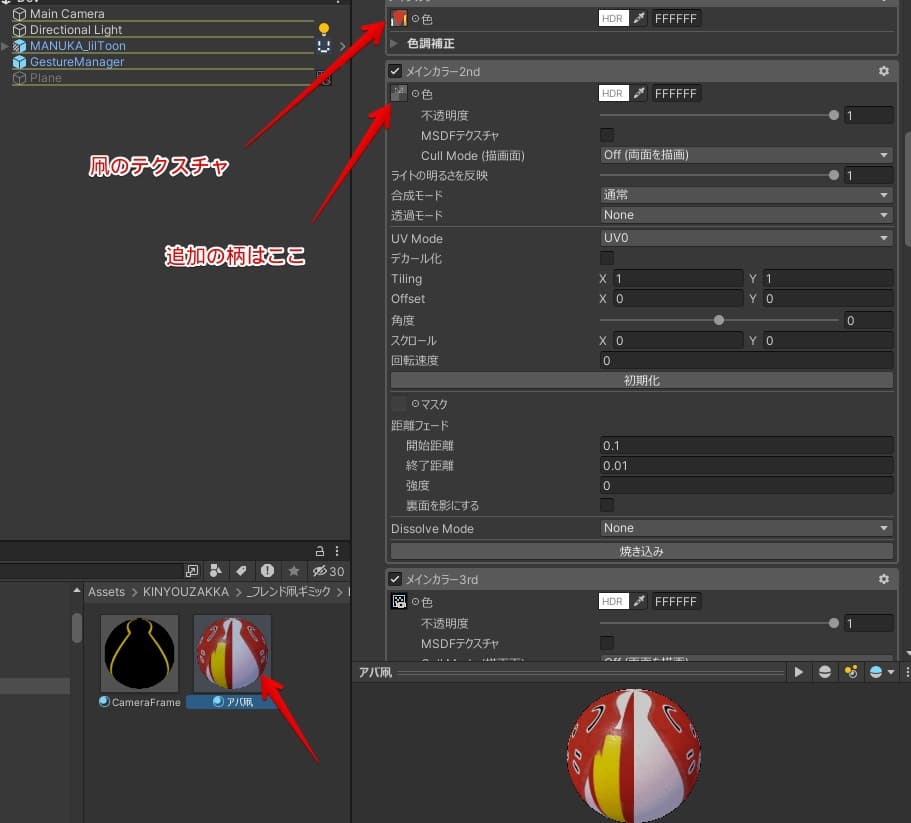The width and height of the screenshot is (911, 823).
Task: Open MANUKA_lilToon prefab with chevron
Action: (x=342, y=46)
